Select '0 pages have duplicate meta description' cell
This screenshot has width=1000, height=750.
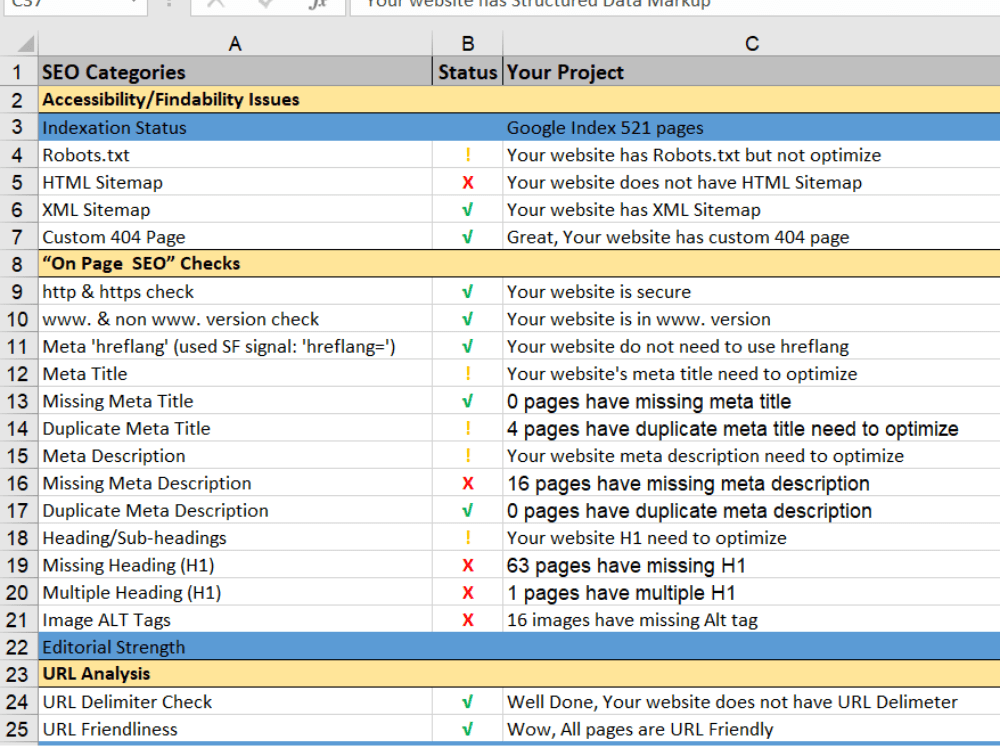tap(751, 511)
